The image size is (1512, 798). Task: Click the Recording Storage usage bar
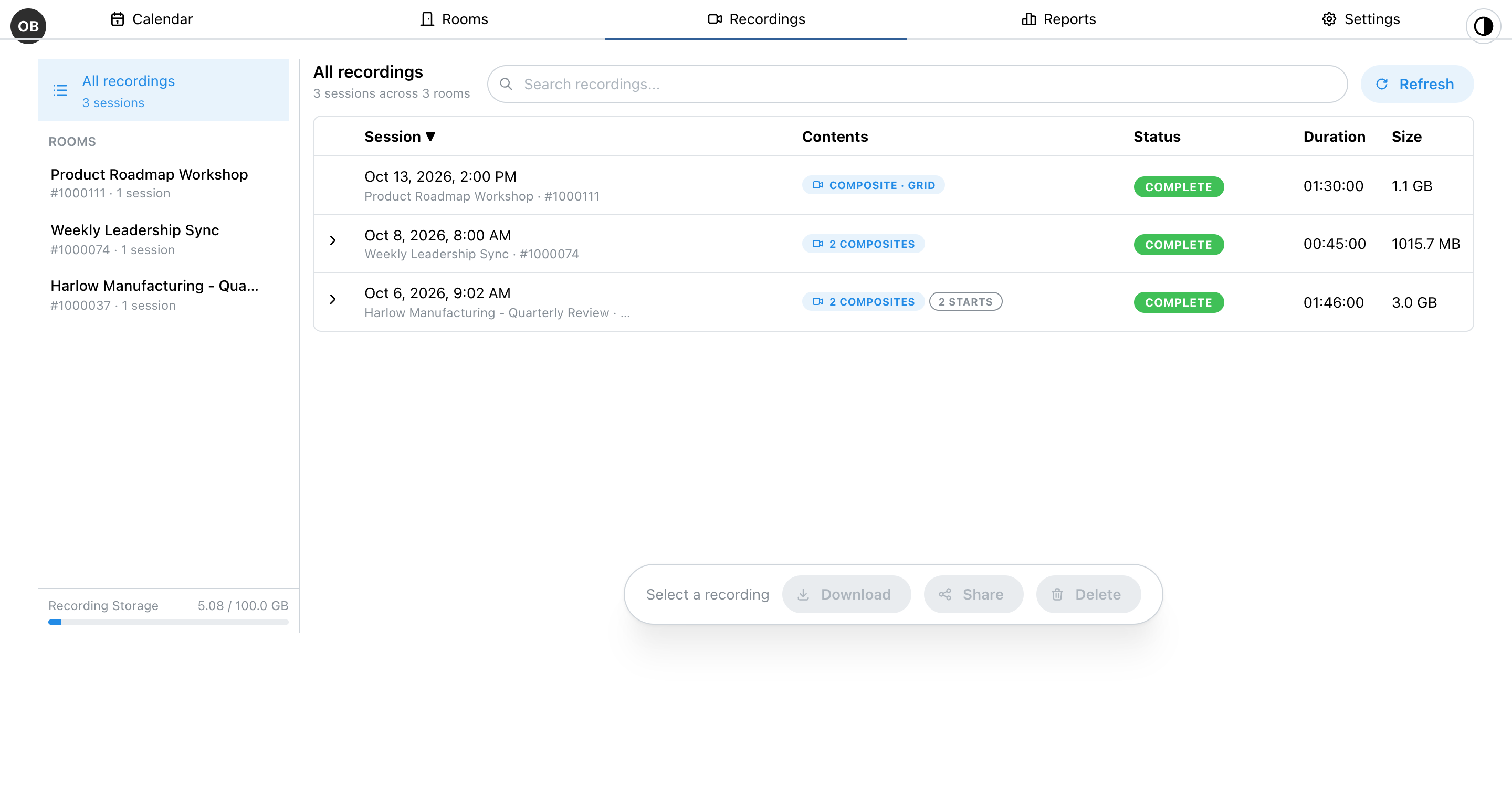[x=169, y=622]
